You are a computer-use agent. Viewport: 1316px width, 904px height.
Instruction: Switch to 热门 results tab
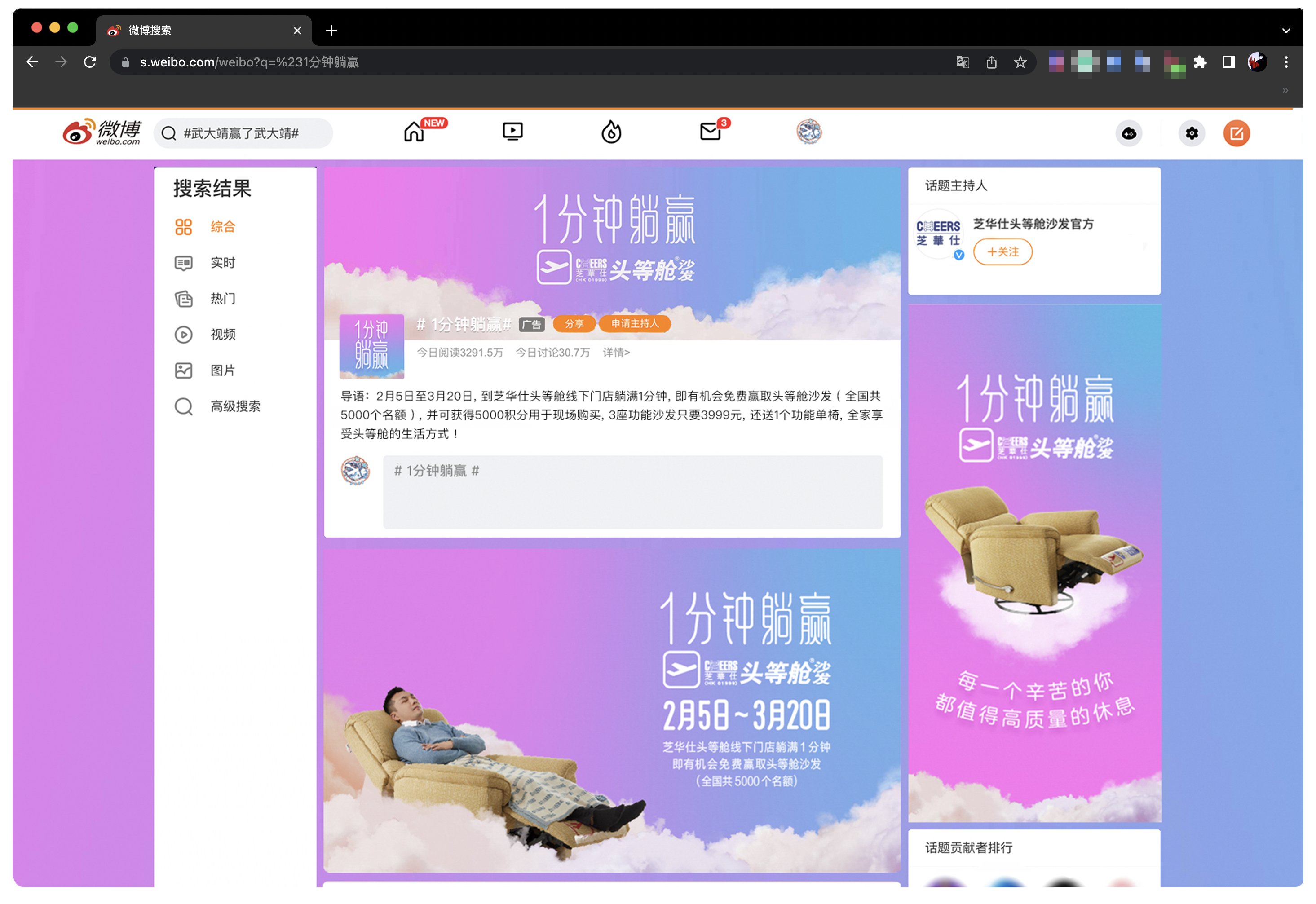pyautogui.click(x=222, y=299)
